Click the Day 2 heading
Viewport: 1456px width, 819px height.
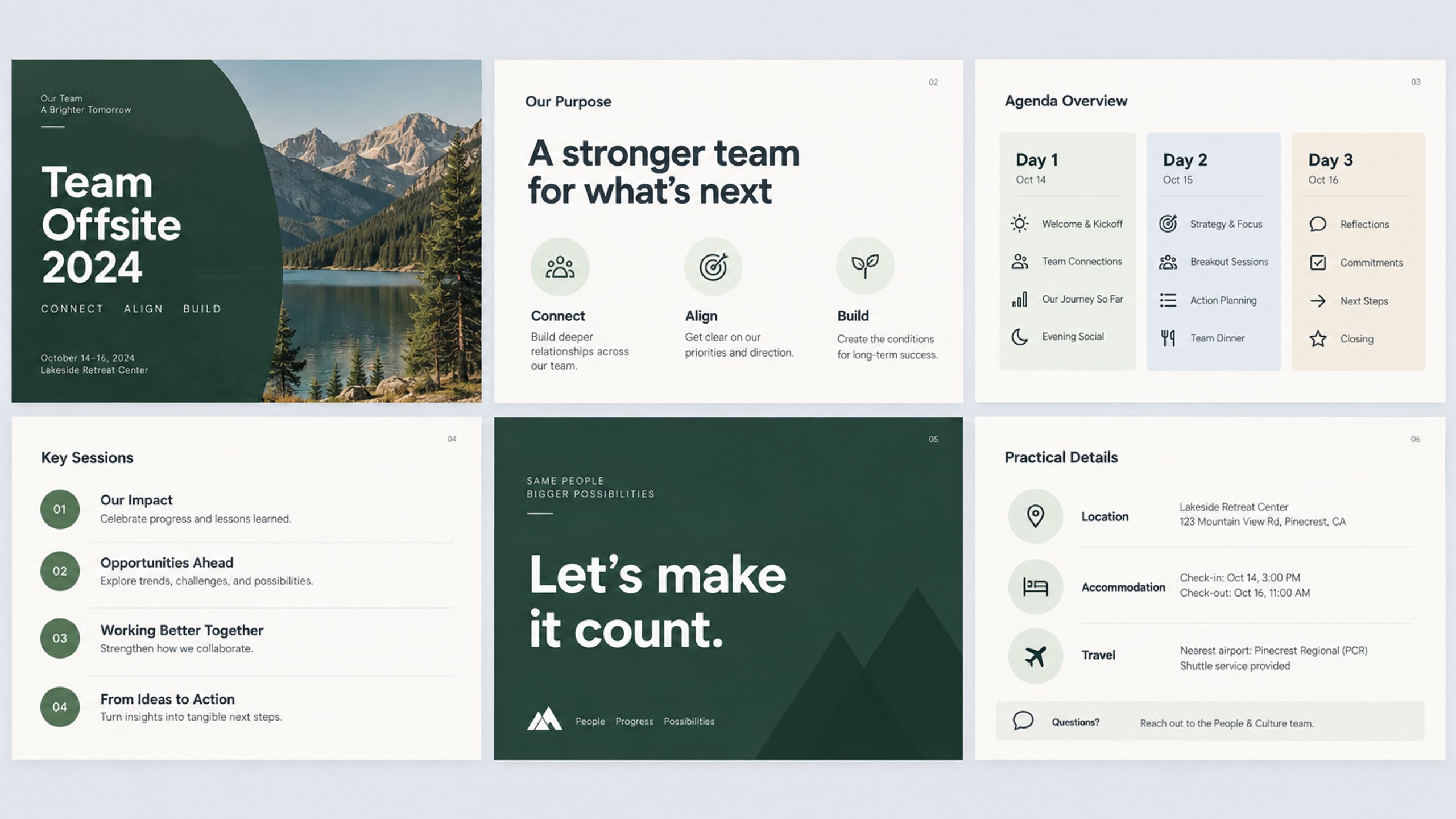1185,160
